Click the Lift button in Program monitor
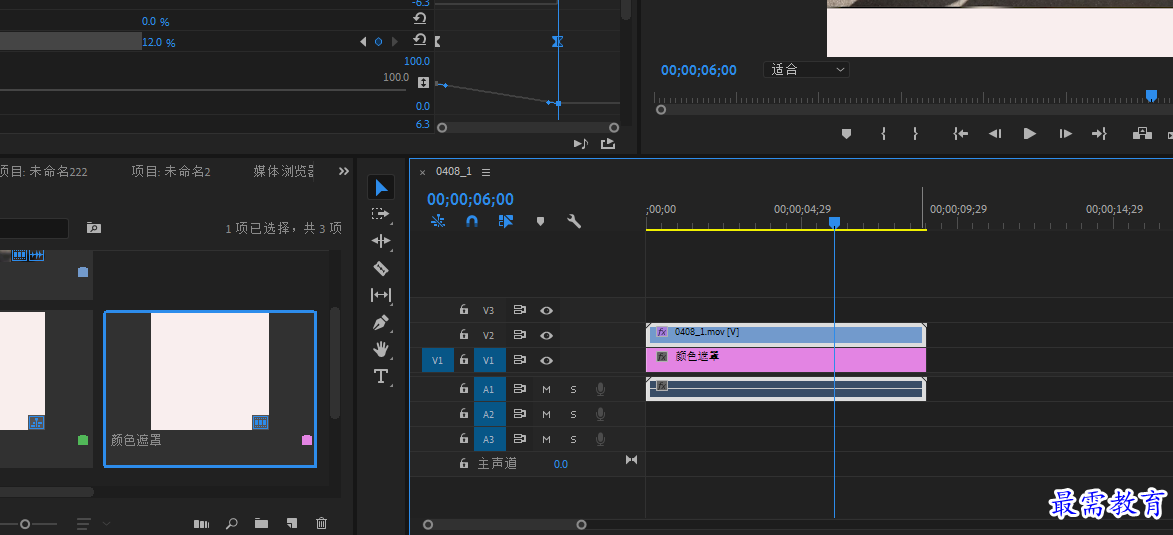 pyautogui.click(x=1142, y=133)
